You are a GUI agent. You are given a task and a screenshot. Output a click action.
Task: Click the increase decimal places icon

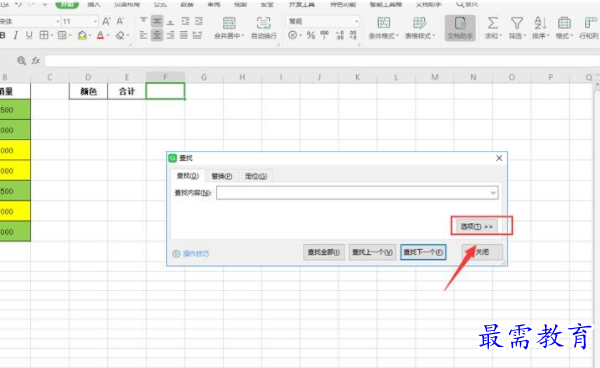coord(339,36)
